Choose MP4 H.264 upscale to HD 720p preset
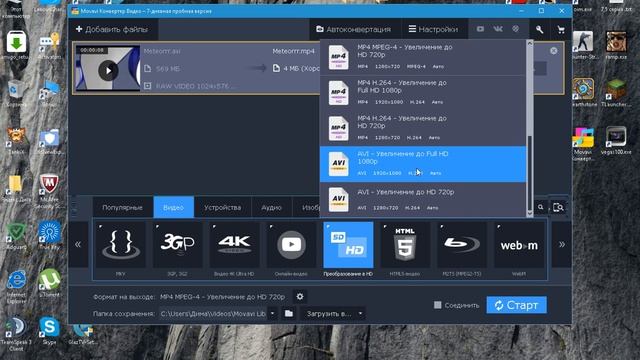 pos(423,128)
